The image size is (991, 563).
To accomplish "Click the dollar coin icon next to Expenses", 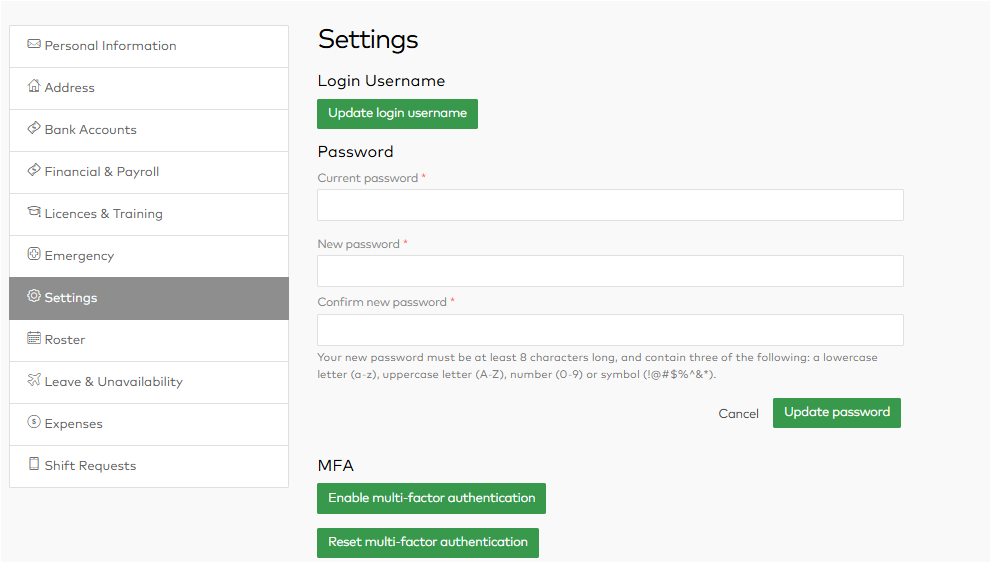I will [34, 421].
